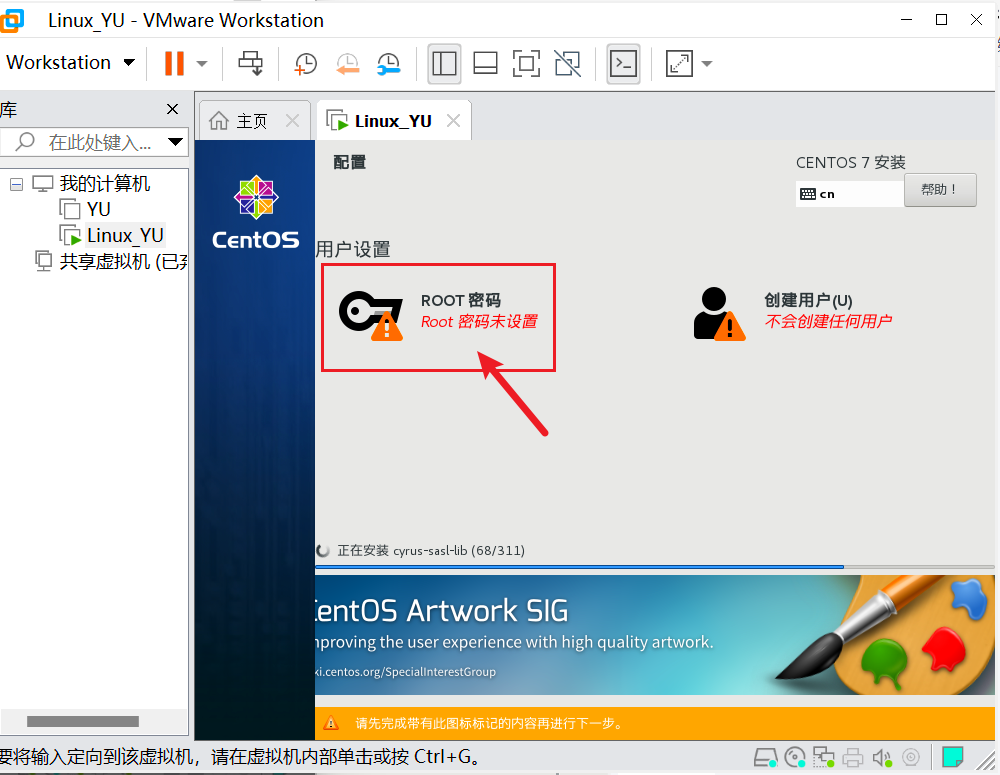Toggle the console view button
The height and width of the screenshot is (775, 1000).
pyautogui.click(x=623, y=63)
